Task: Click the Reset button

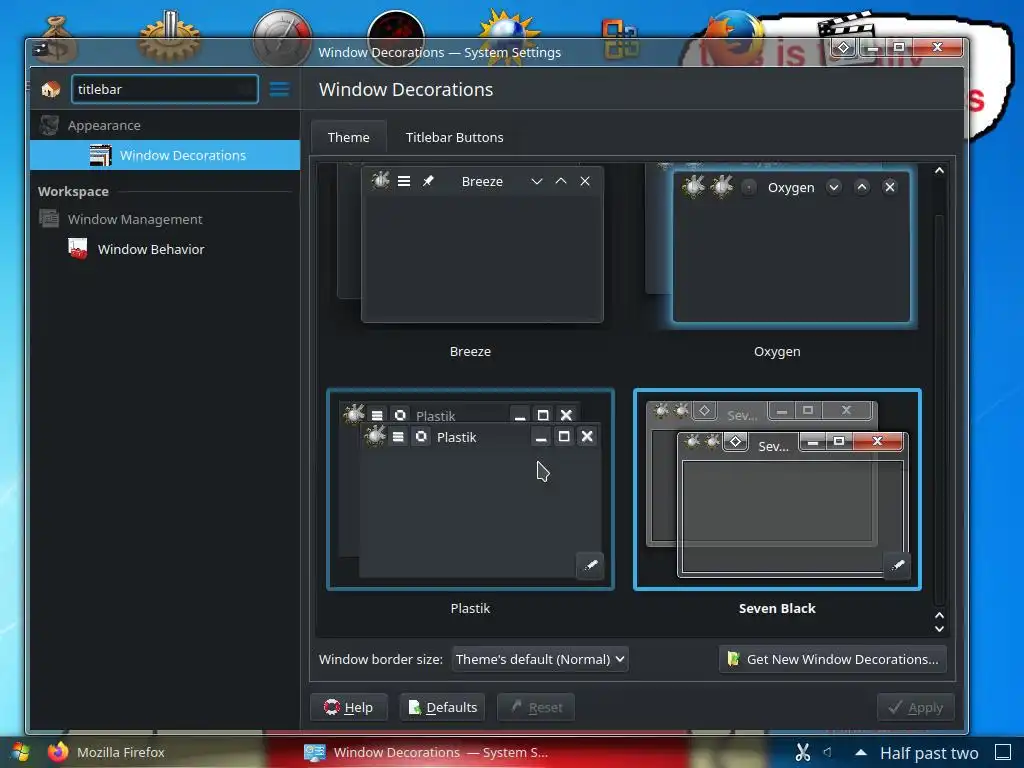Action: (x=536, y=707)
